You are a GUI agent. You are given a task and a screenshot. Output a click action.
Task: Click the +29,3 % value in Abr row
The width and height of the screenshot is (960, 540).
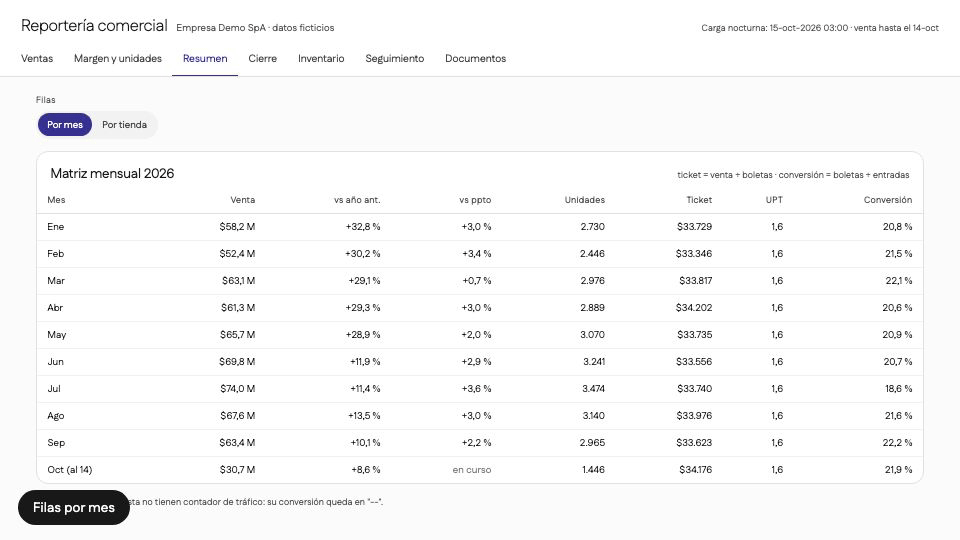point(363,307)
